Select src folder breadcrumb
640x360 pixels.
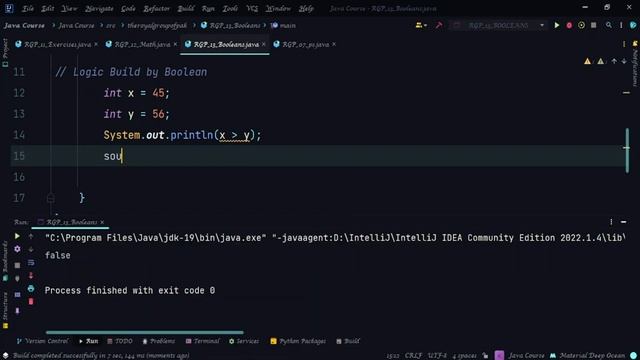click(x=111, y=25)
